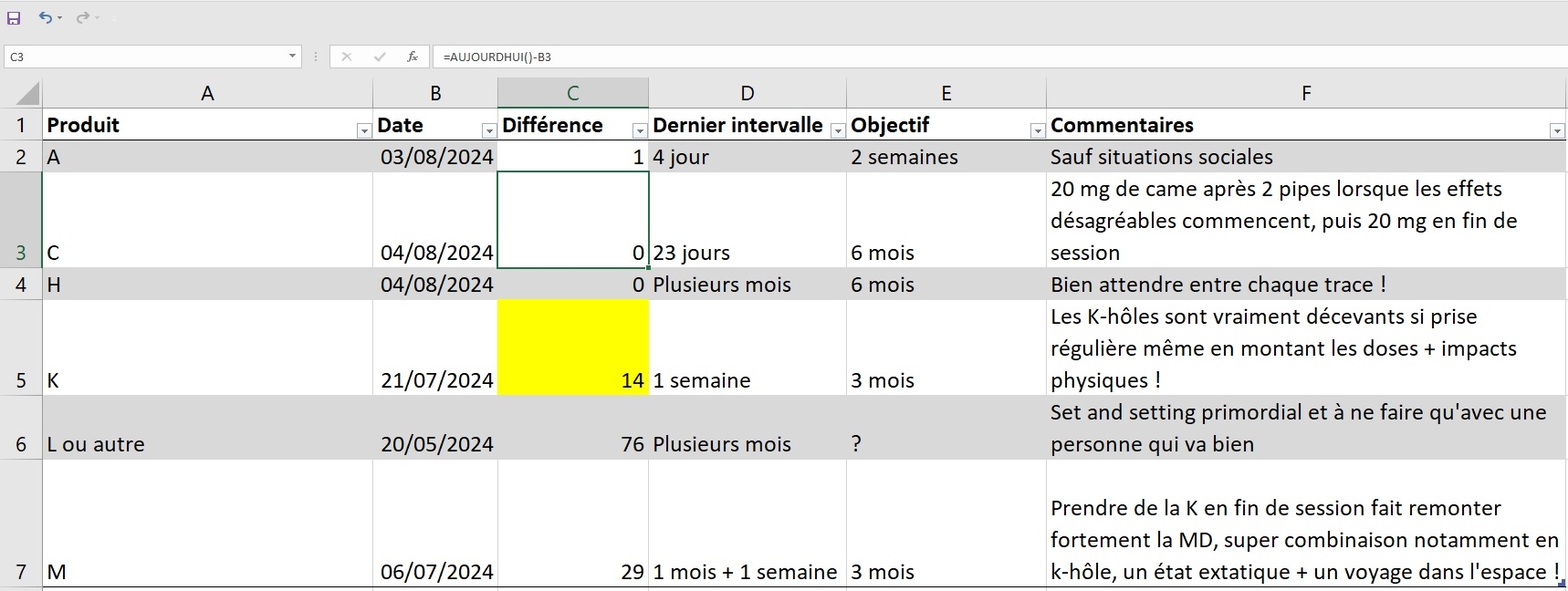Click the formula bar with =AUJOURDHUI()-B3
1568x591 pixels.
coord(1000,57)
